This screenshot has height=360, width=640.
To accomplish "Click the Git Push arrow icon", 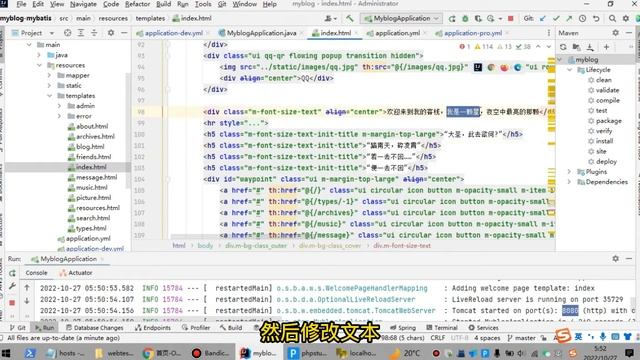I will pos(569,18).
